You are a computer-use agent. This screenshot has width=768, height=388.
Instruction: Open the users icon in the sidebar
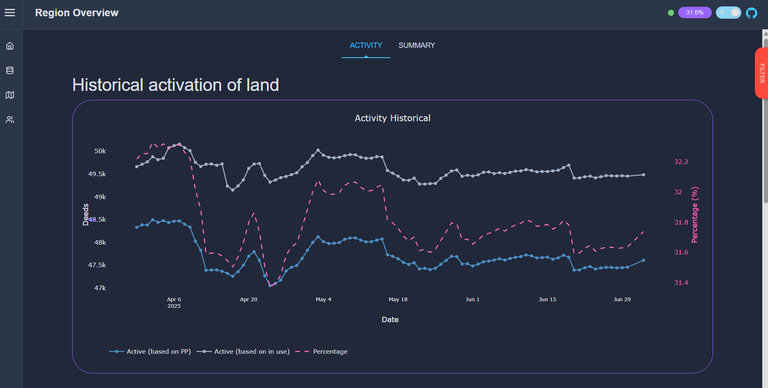[10, 120]
